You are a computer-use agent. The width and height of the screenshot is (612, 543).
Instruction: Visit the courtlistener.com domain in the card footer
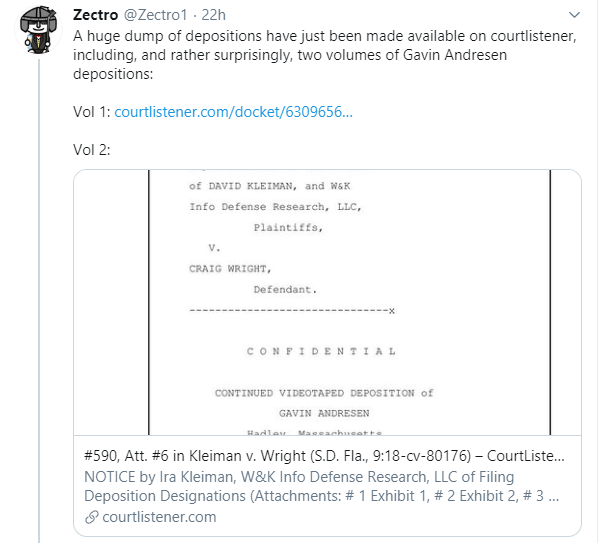click(x=159, y=517)
